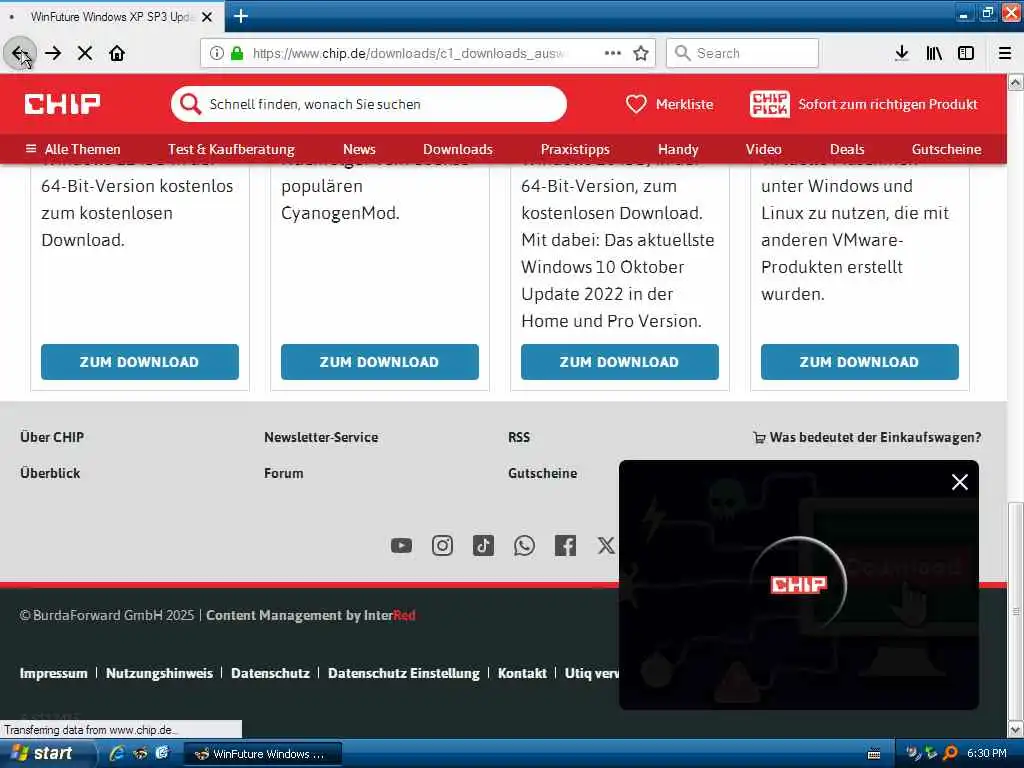
Task: Open the Überblick footer link
Action: tap(50, 473)
